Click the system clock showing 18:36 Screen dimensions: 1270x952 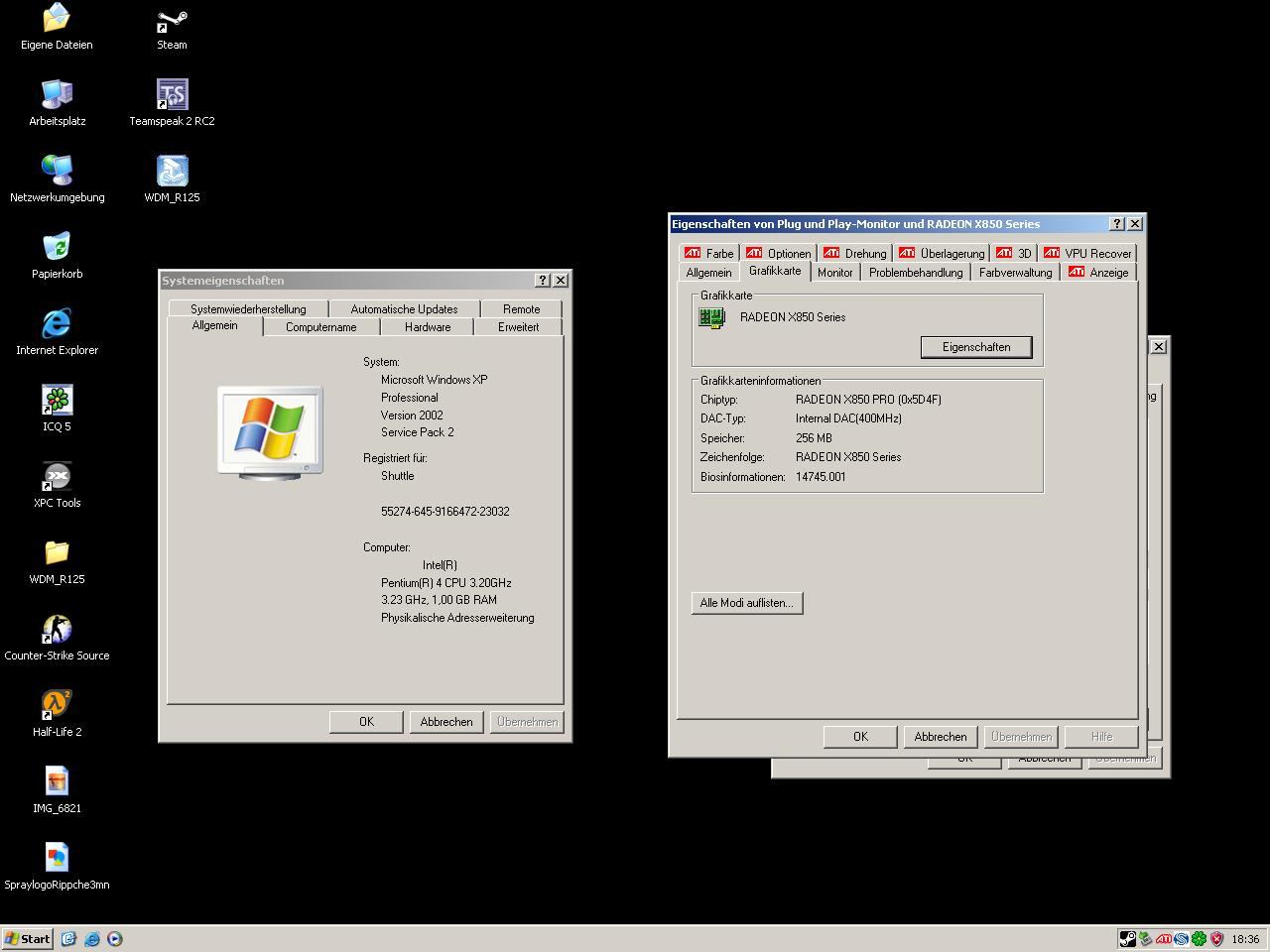click(1245, 939)
